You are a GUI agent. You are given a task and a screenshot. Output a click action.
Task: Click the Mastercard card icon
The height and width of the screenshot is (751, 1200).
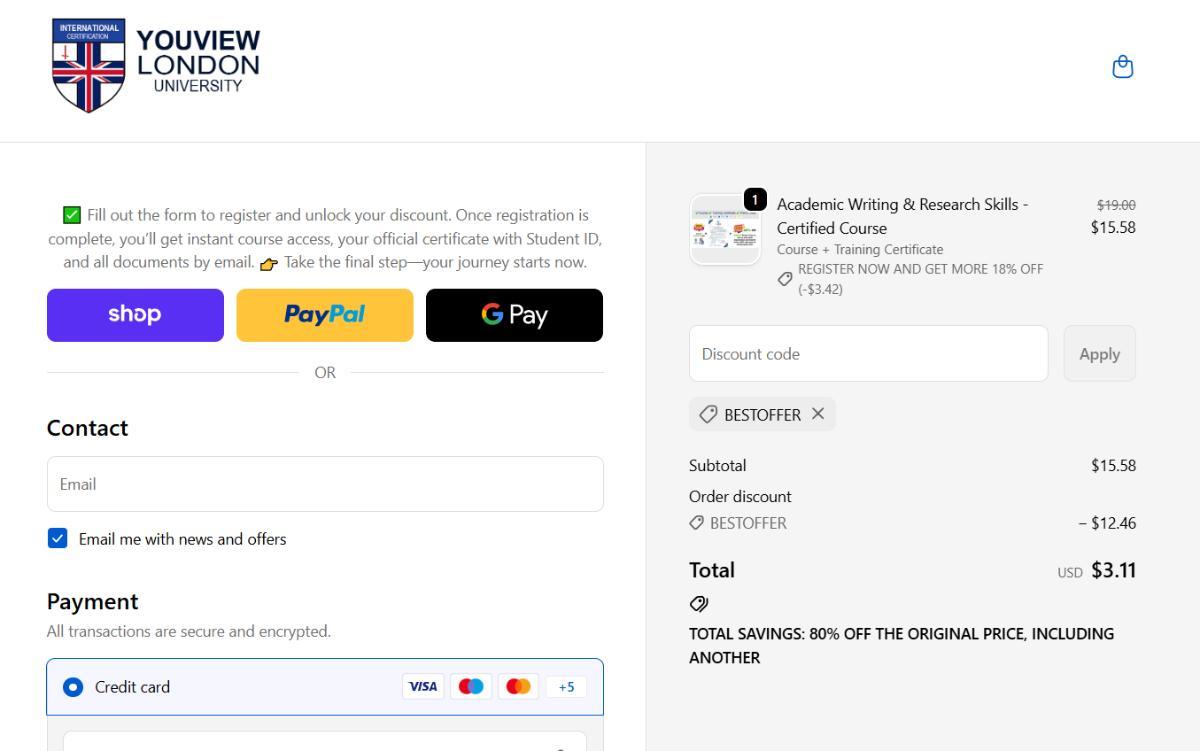518,687
